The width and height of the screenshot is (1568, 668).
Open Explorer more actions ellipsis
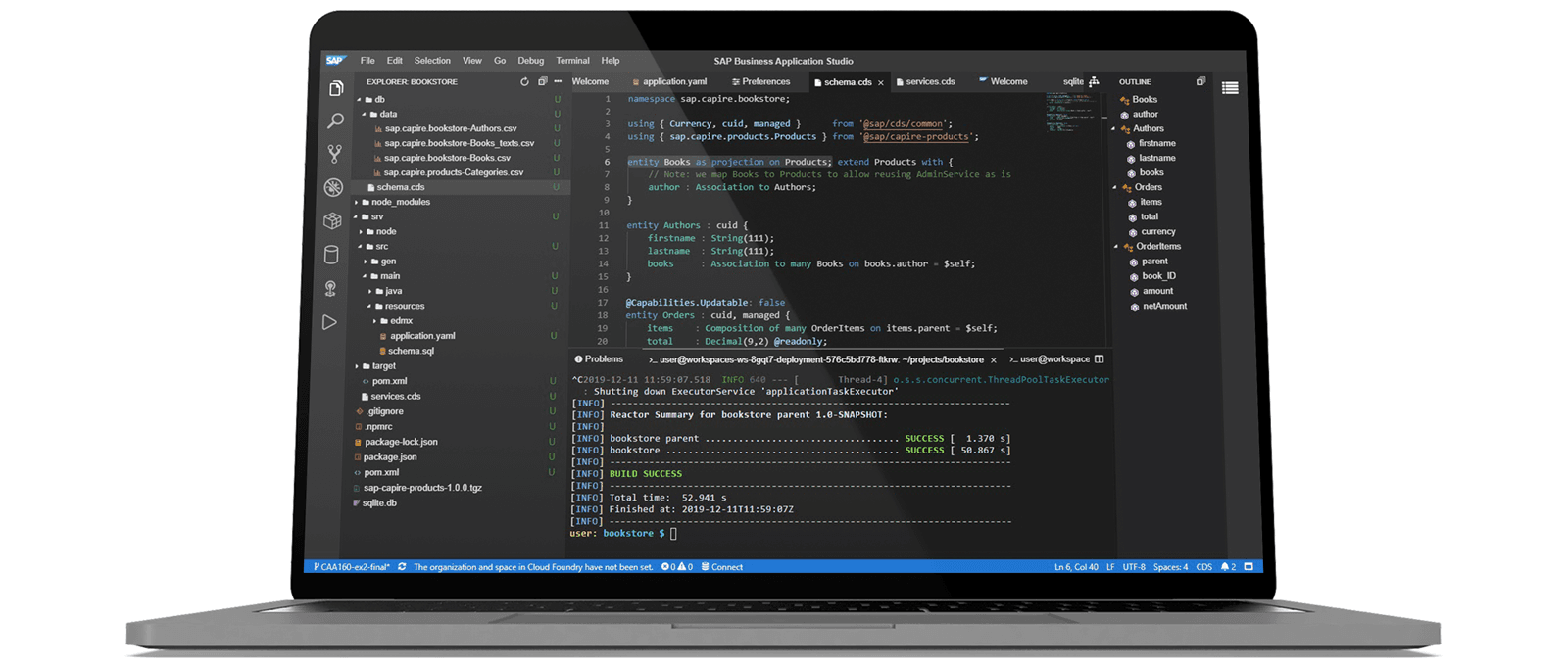pyautogui.click(x=558, y=82)
